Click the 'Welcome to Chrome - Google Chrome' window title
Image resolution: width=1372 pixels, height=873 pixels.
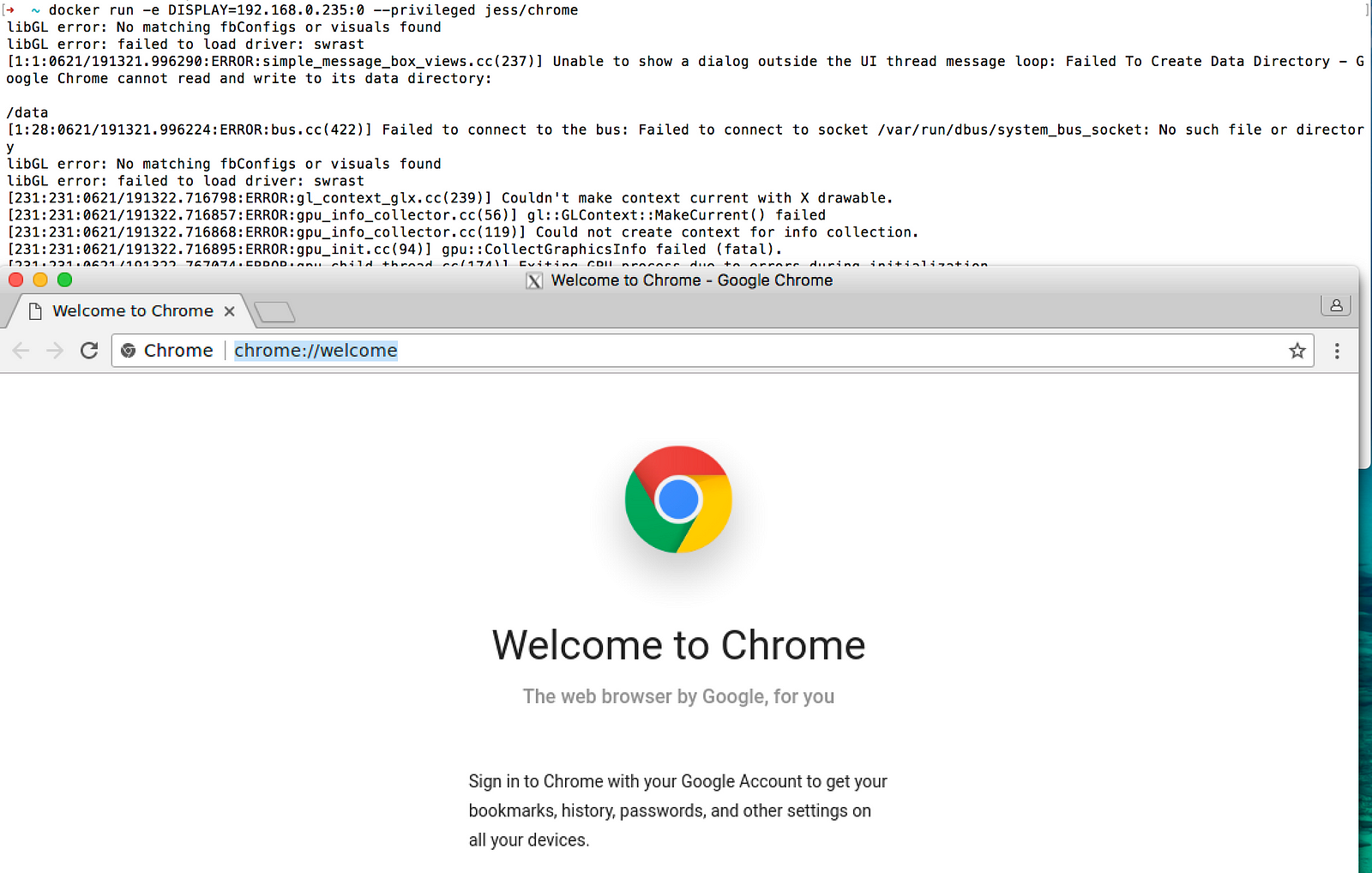[x=692, y=280]
